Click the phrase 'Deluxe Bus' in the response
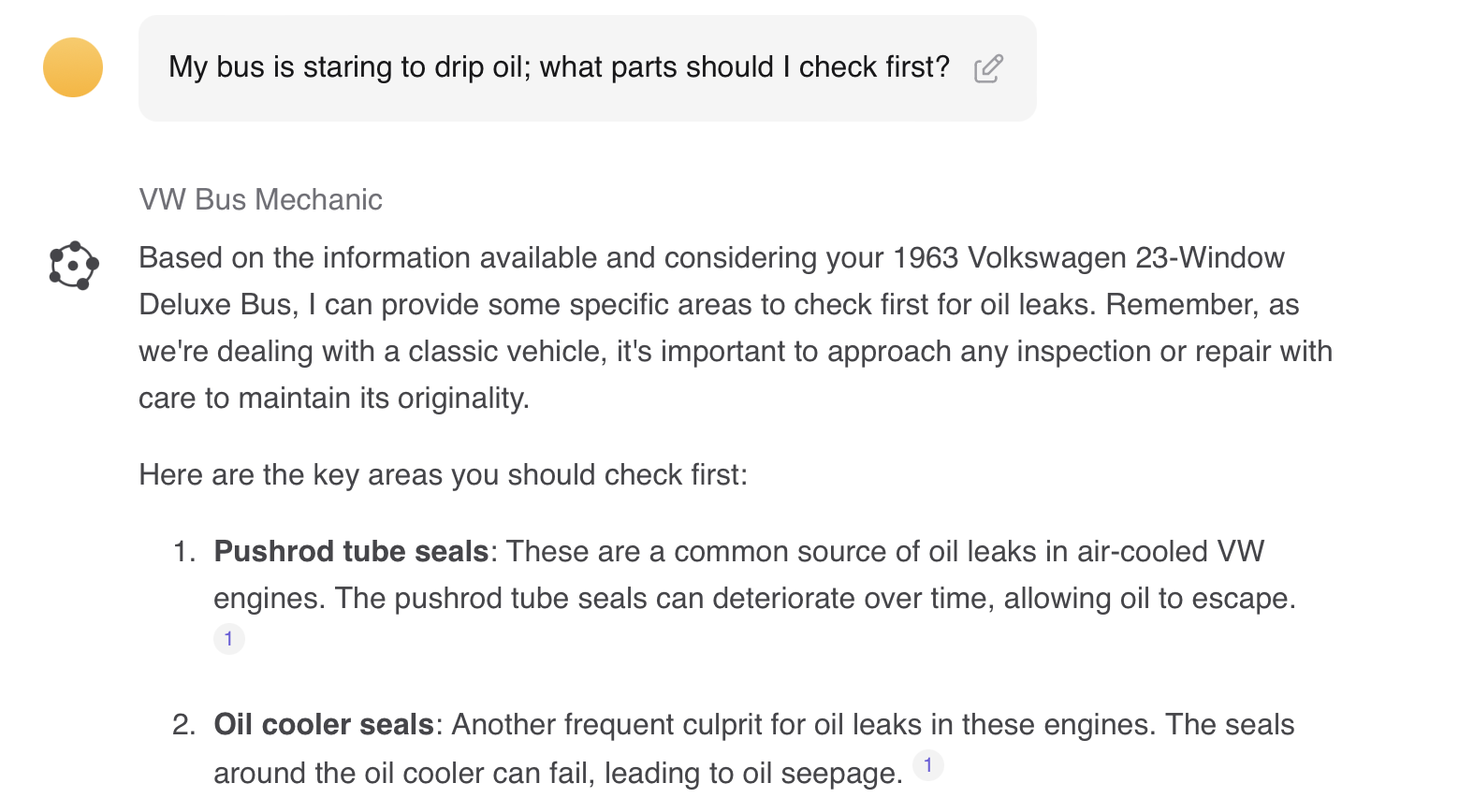Image resolution: width=1473 pixels, height=812 pixels. coord(215,304)
